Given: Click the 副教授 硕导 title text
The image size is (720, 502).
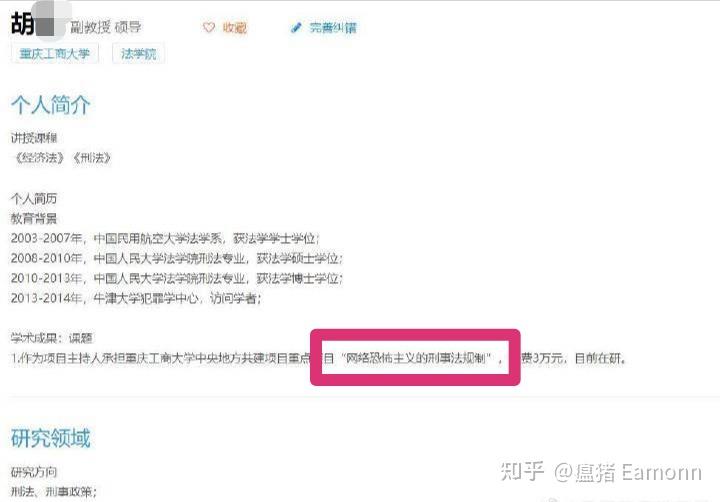Looking at the screenshot, I should 106,28.
